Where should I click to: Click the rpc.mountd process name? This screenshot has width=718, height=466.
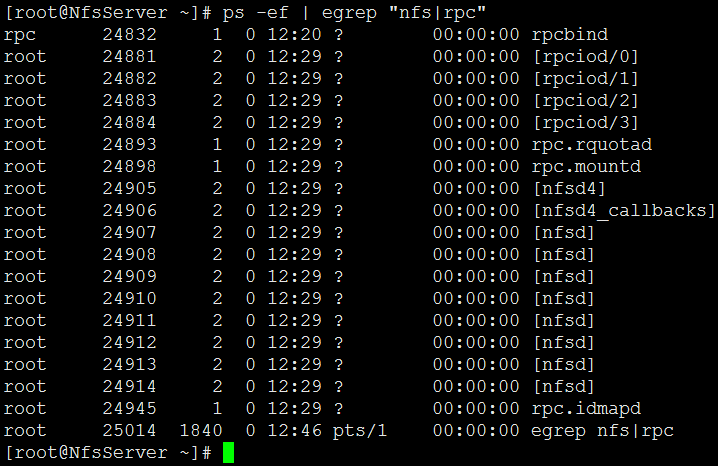pyautogui.click(x=586, y=167)
